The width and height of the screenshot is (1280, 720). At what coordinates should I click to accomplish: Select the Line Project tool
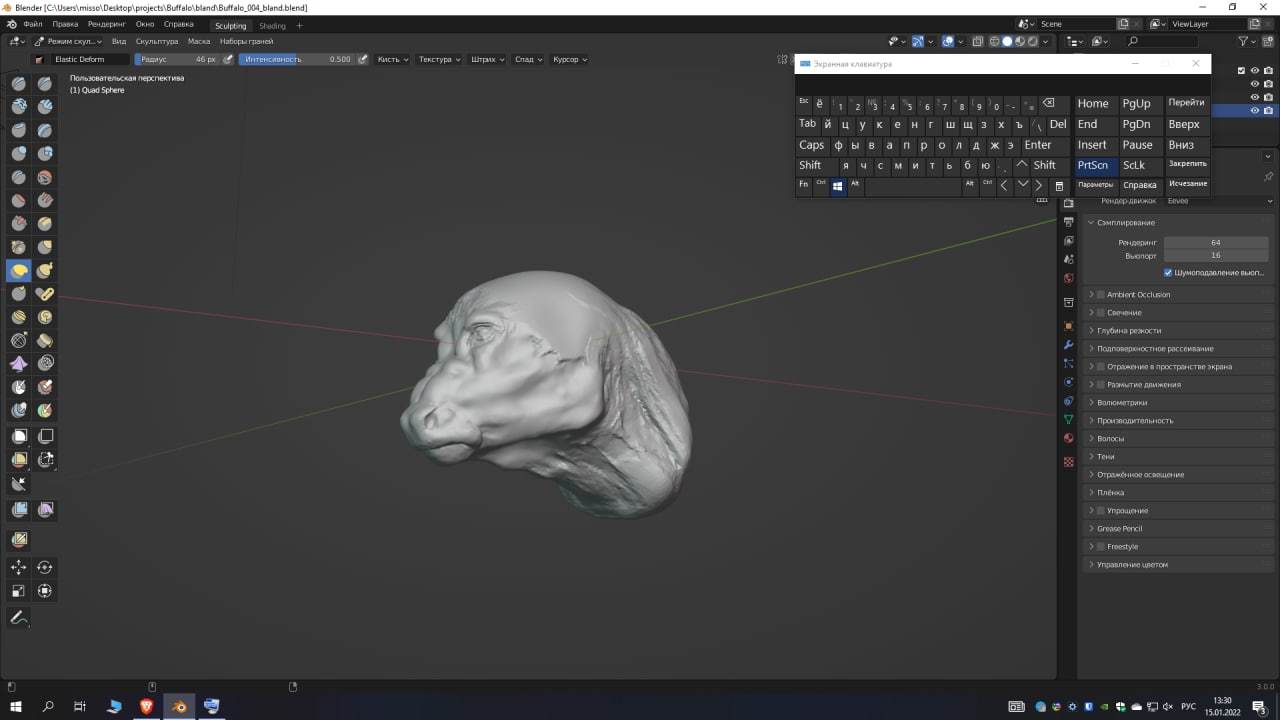[x=19, y=484]
